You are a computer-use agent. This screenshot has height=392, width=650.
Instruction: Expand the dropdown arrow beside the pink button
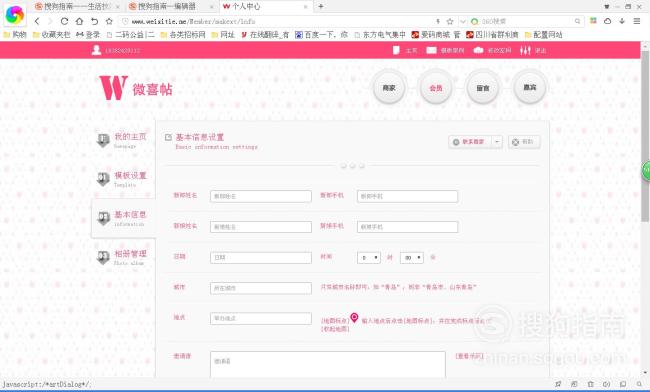(497, 142)
